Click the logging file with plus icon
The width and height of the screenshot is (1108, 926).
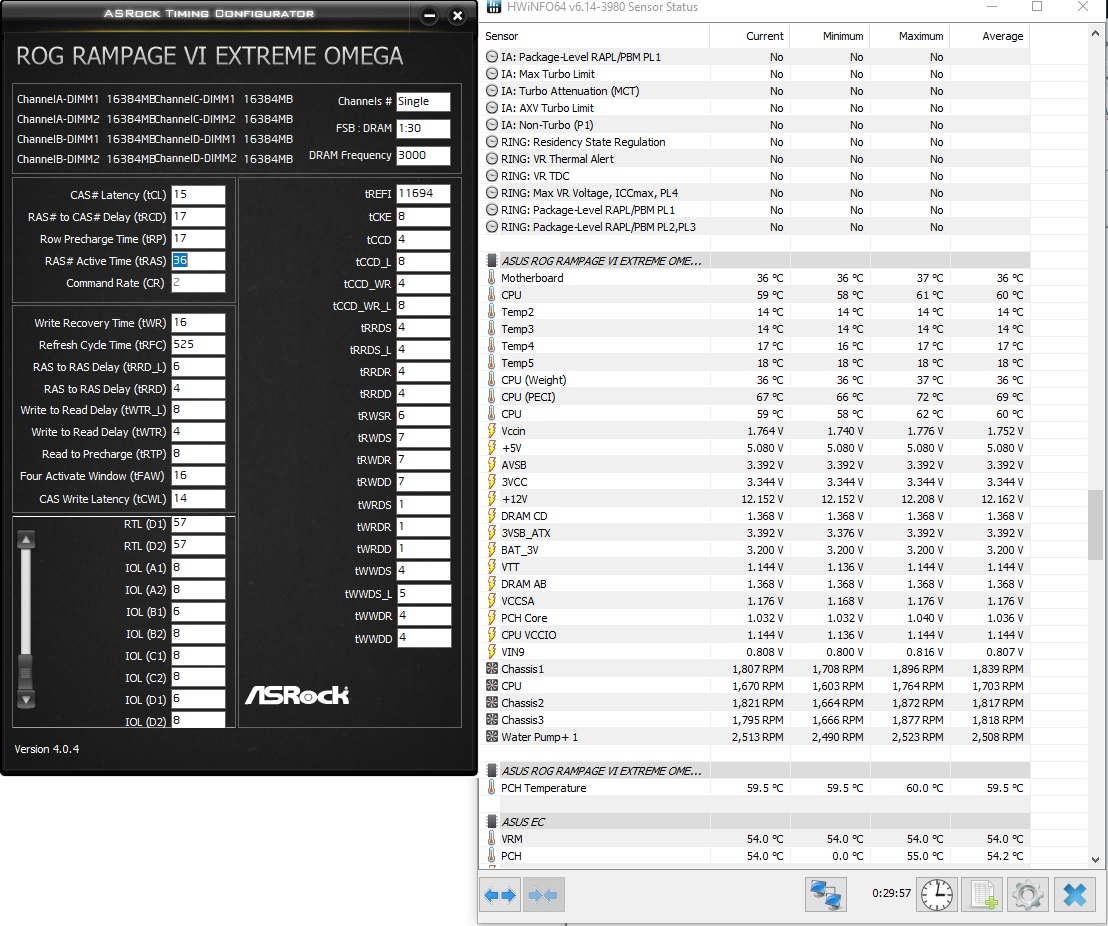click(982, 895)
